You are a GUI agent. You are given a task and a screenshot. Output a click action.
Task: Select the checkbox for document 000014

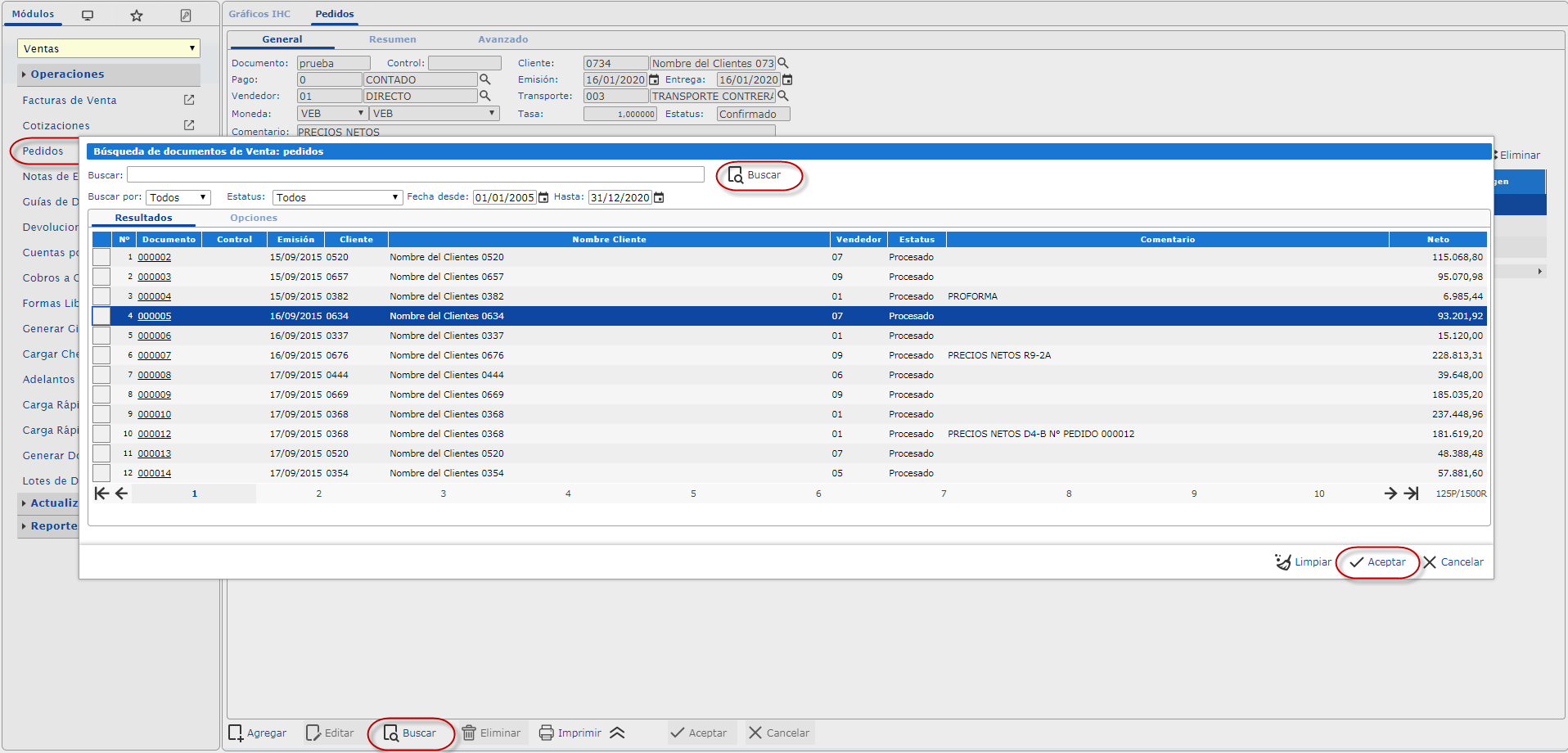101,473
